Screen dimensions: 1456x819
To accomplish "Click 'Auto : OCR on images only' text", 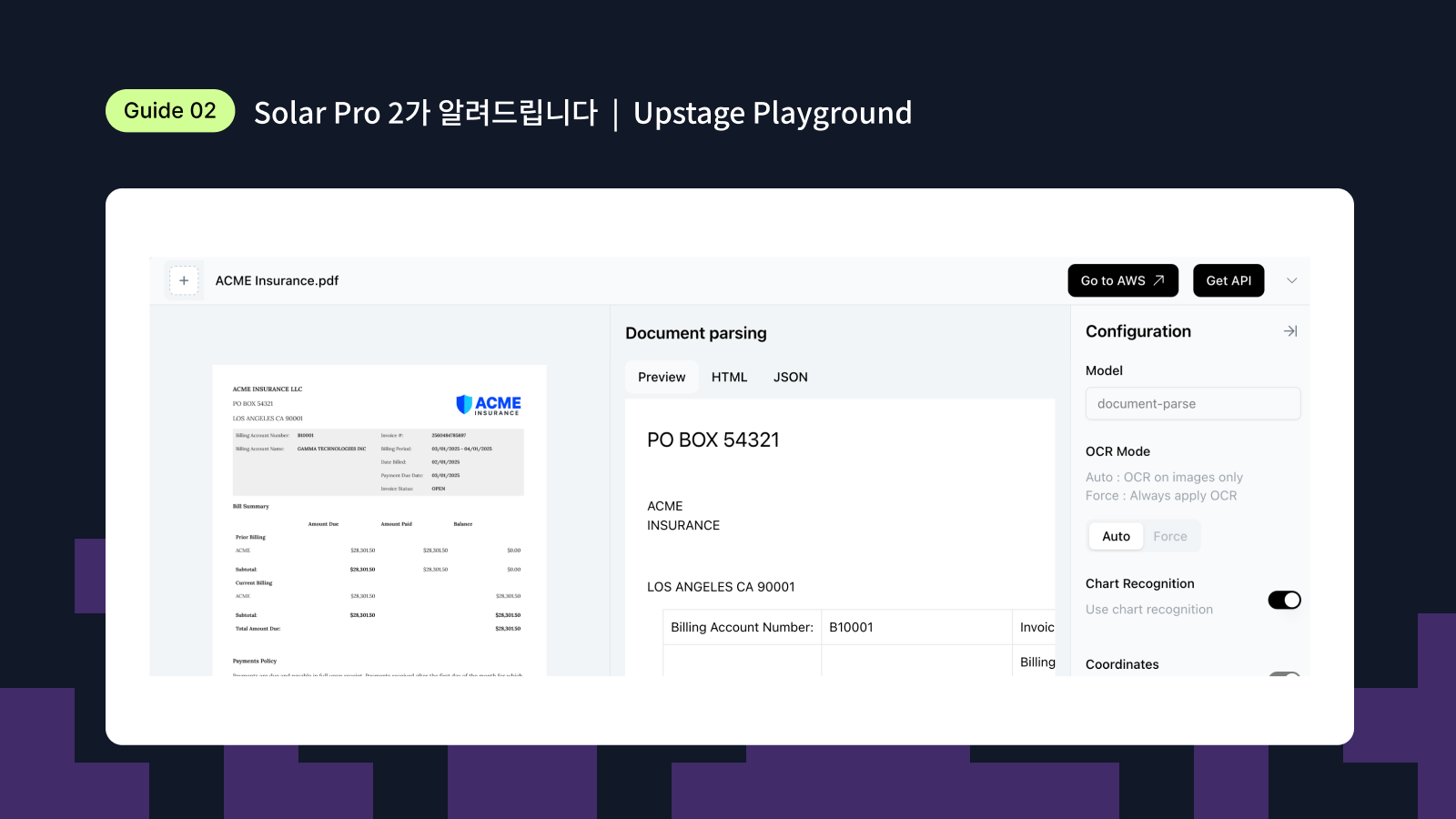I will click(x=1164, y=477).
